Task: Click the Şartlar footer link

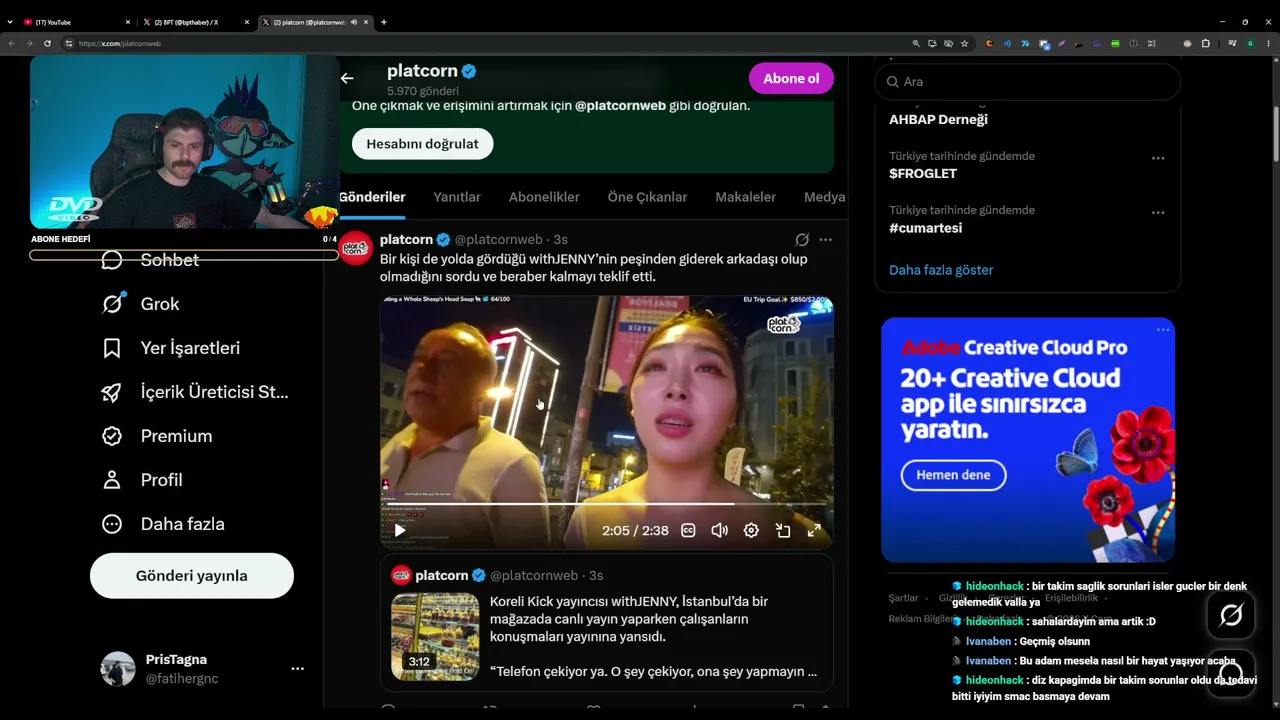Action: [903, 598]
